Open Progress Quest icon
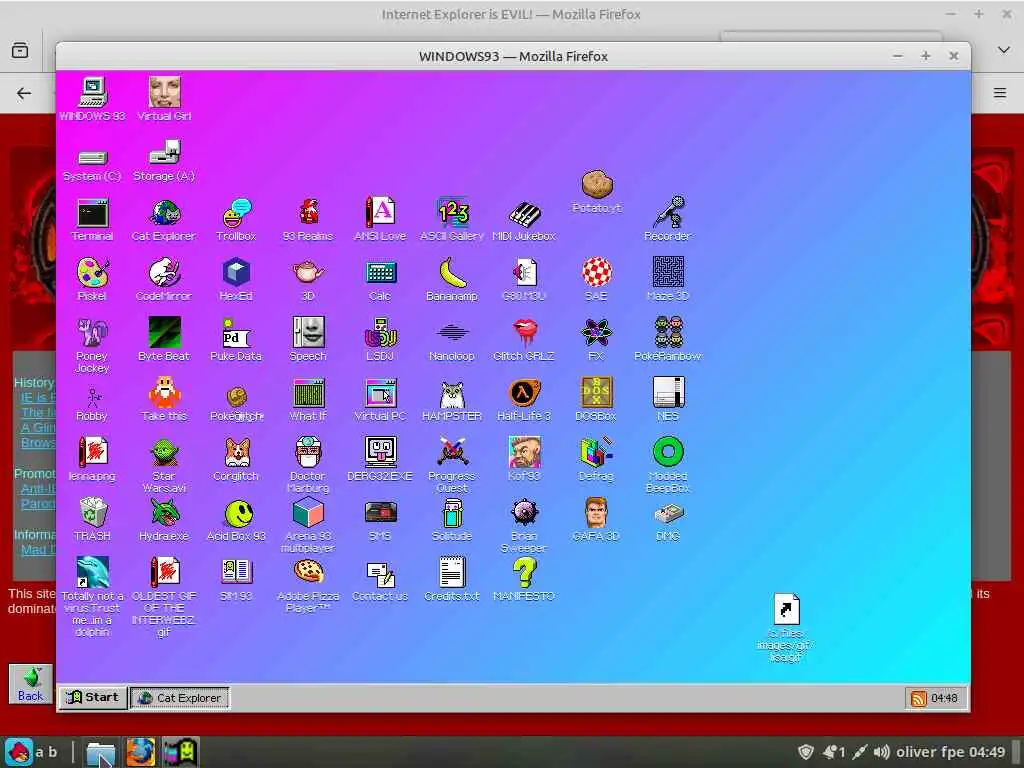The image size is (1024, 768). 452,452
